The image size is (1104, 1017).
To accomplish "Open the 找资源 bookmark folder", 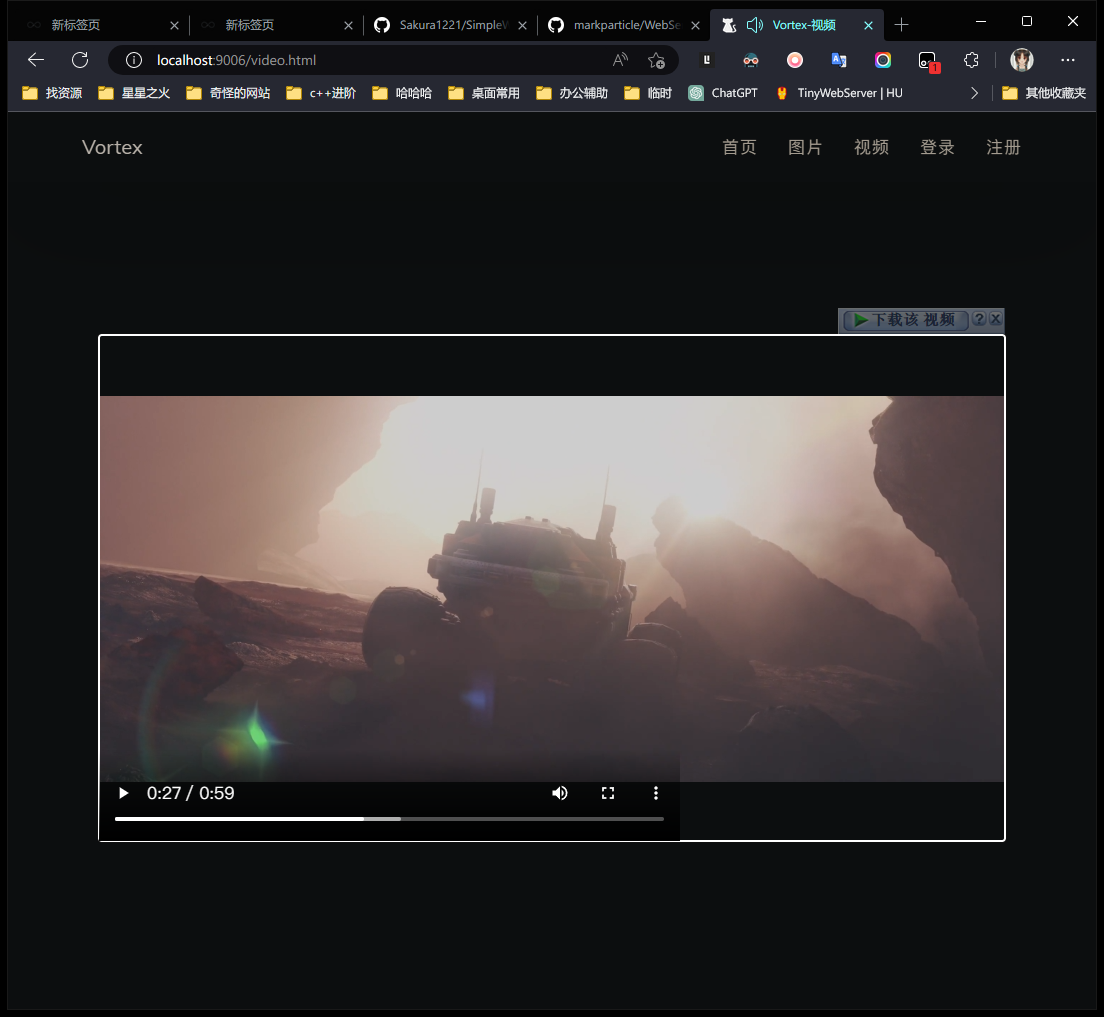I will pyautogui.click(x=52, y=93).
